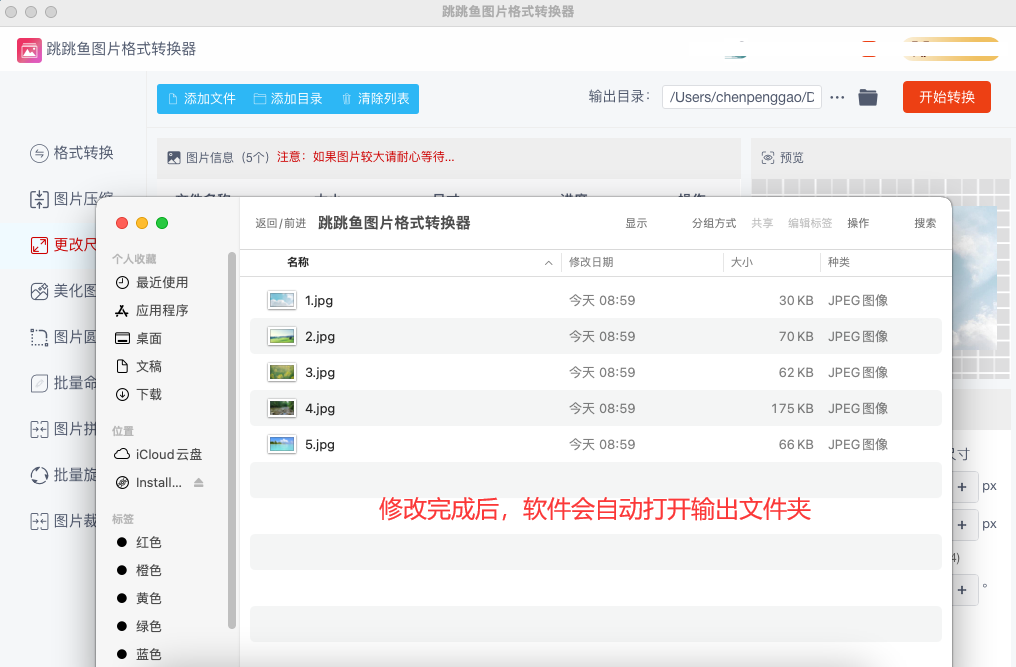Click the 70 KB size value
This screenshot has width=1016, height=667.
796,336
